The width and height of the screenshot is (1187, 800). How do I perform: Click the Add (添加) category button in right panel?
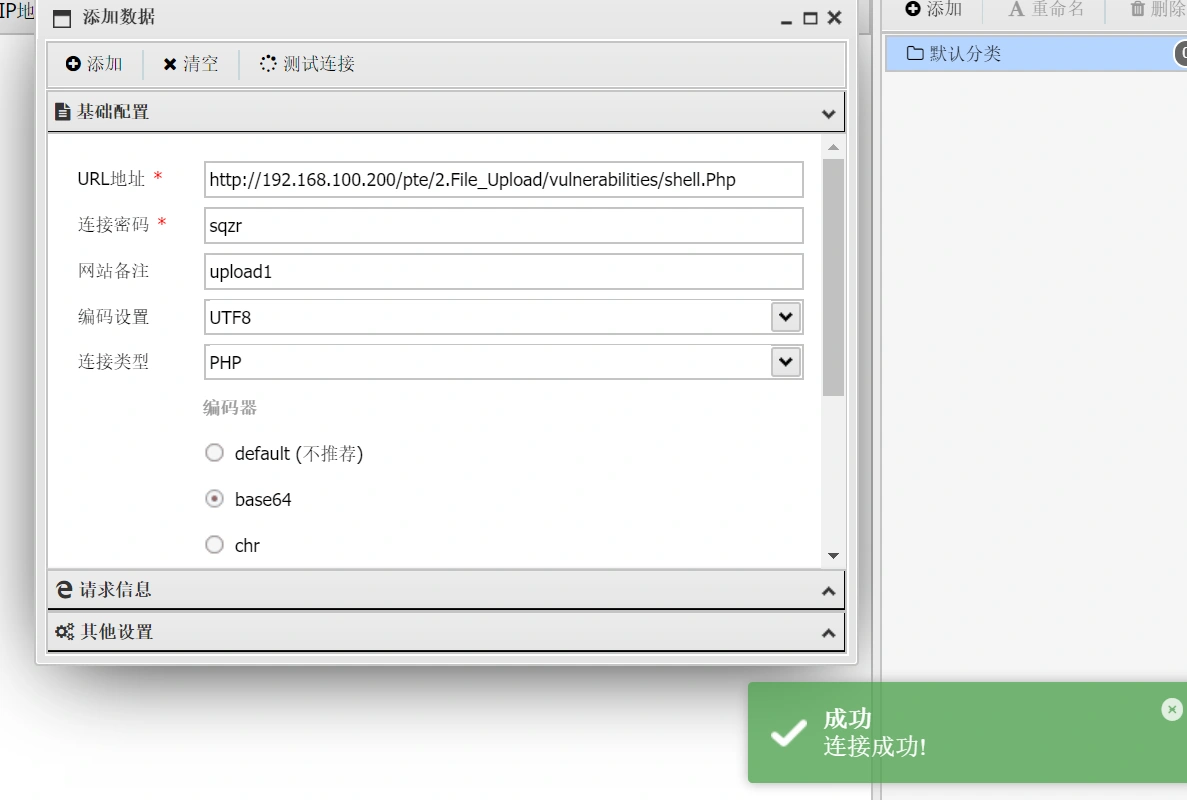coord(933,9)
